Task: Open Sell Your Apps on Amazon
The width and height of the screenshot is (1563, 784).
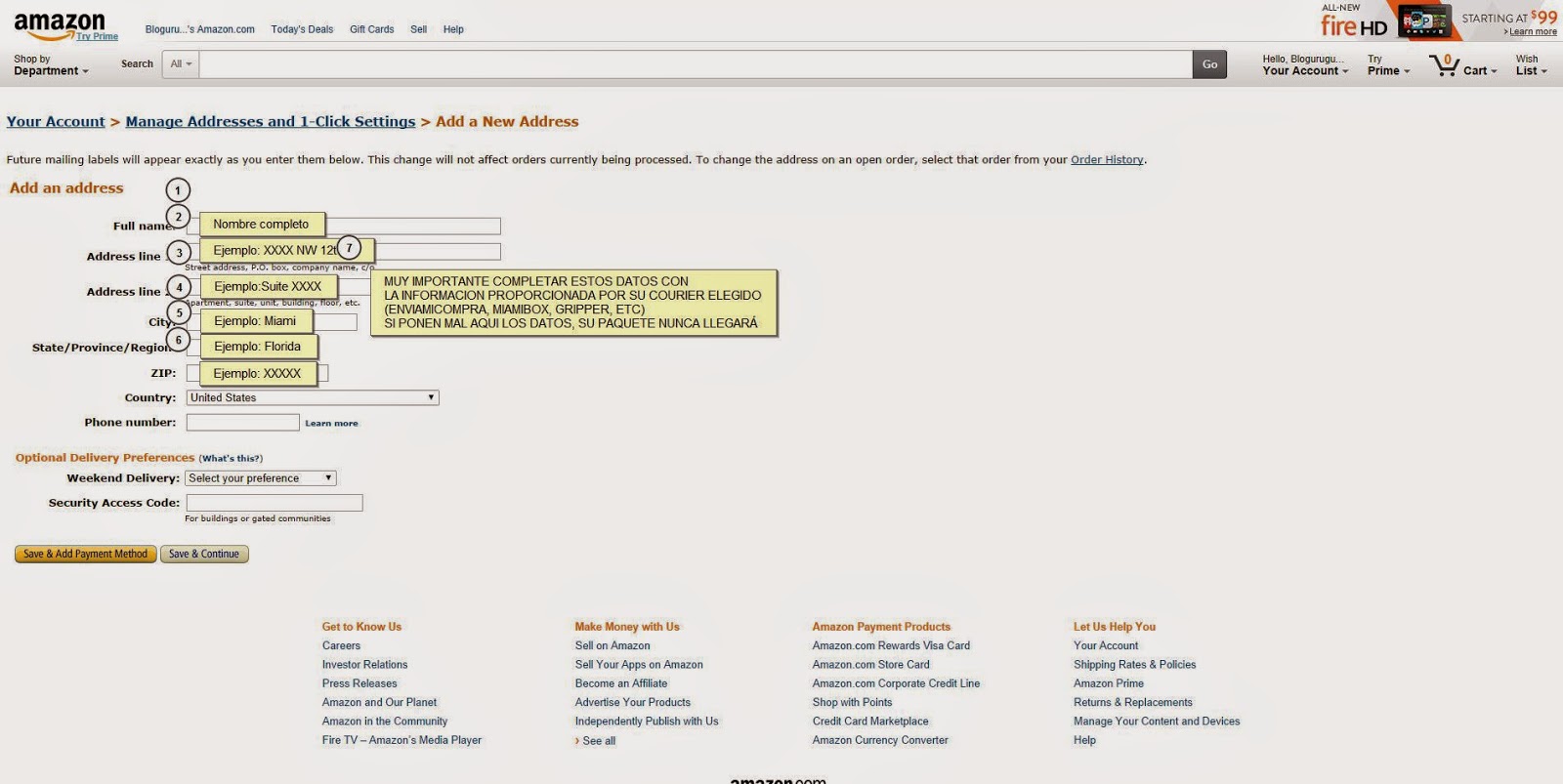Action: click(x=639, y=665)
